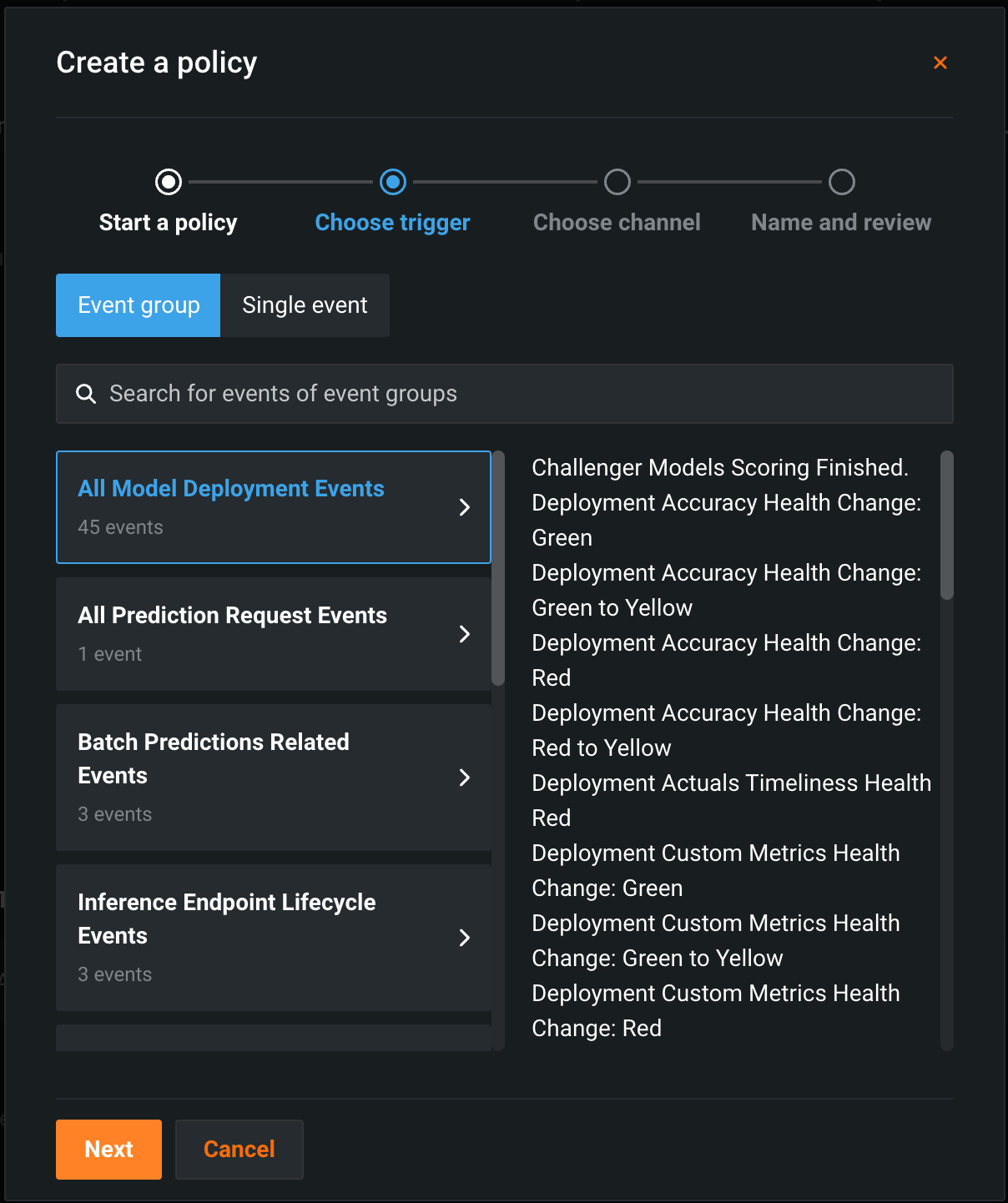Image resolution: width=1008 pixels, height=1203 pixels.
Task: Select the Start a policy step circle
Action: [169, 182]
